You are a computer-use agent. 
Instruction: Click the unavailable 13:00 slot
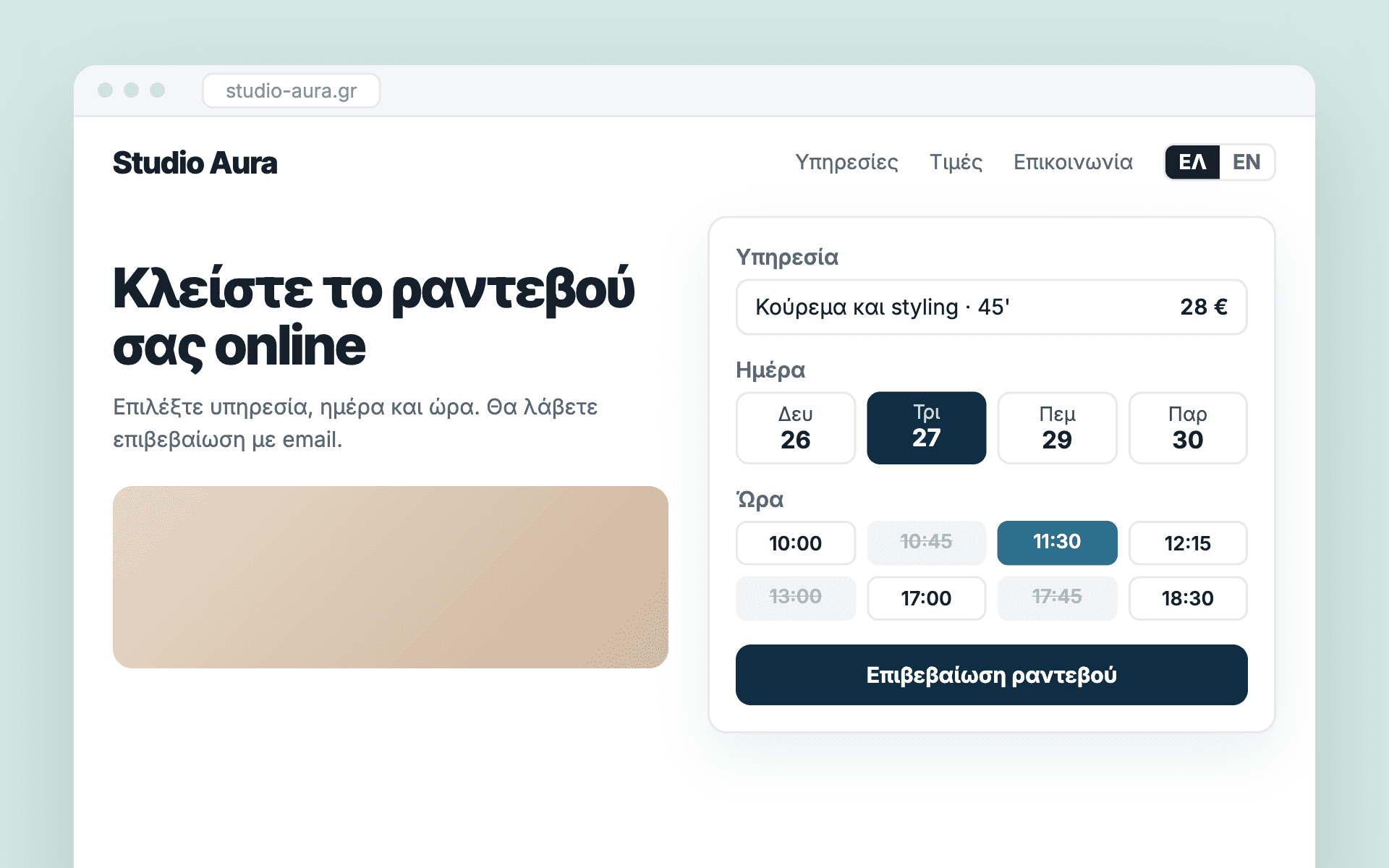[x=796, y=597]
